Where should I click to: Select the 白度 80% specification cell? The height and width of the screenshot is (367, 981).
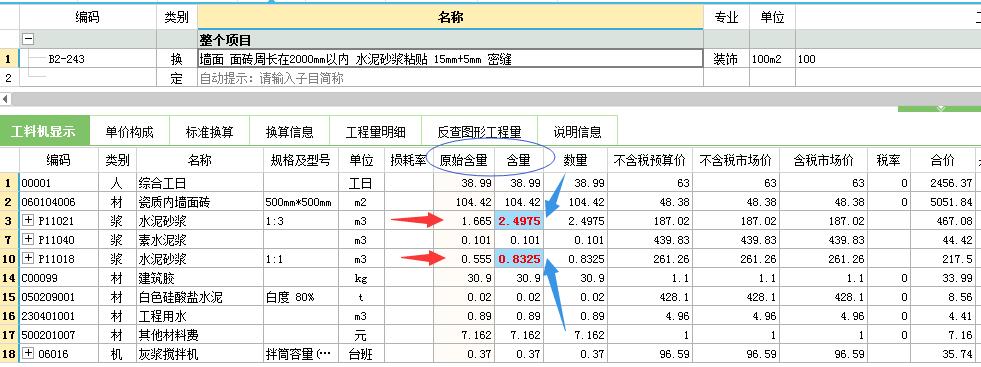point(300,297)
